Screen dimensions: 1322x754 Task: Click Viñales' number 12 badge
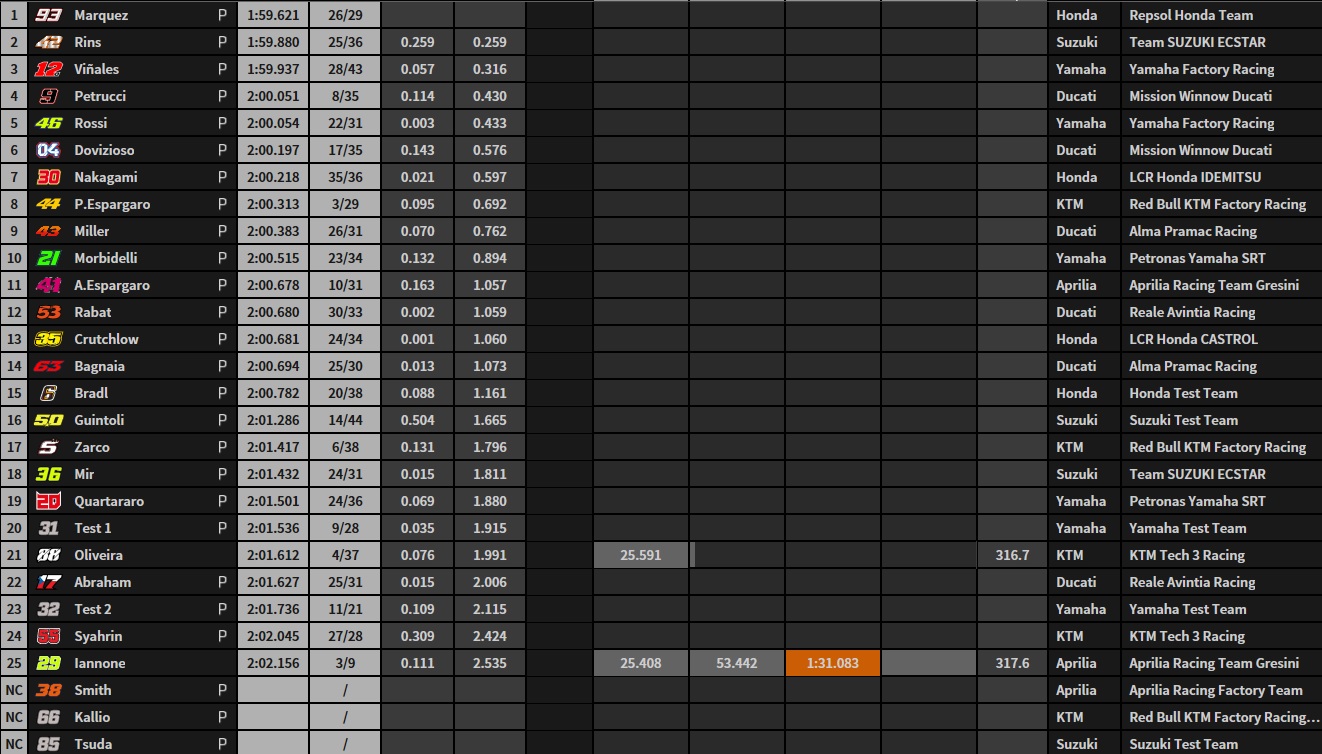tap(48, 69)
